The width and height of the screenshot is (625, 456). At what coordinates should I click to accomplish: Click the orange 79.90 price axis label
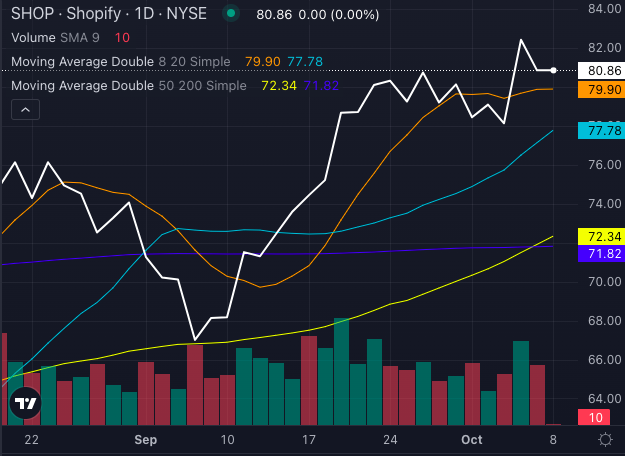(601, 90)
